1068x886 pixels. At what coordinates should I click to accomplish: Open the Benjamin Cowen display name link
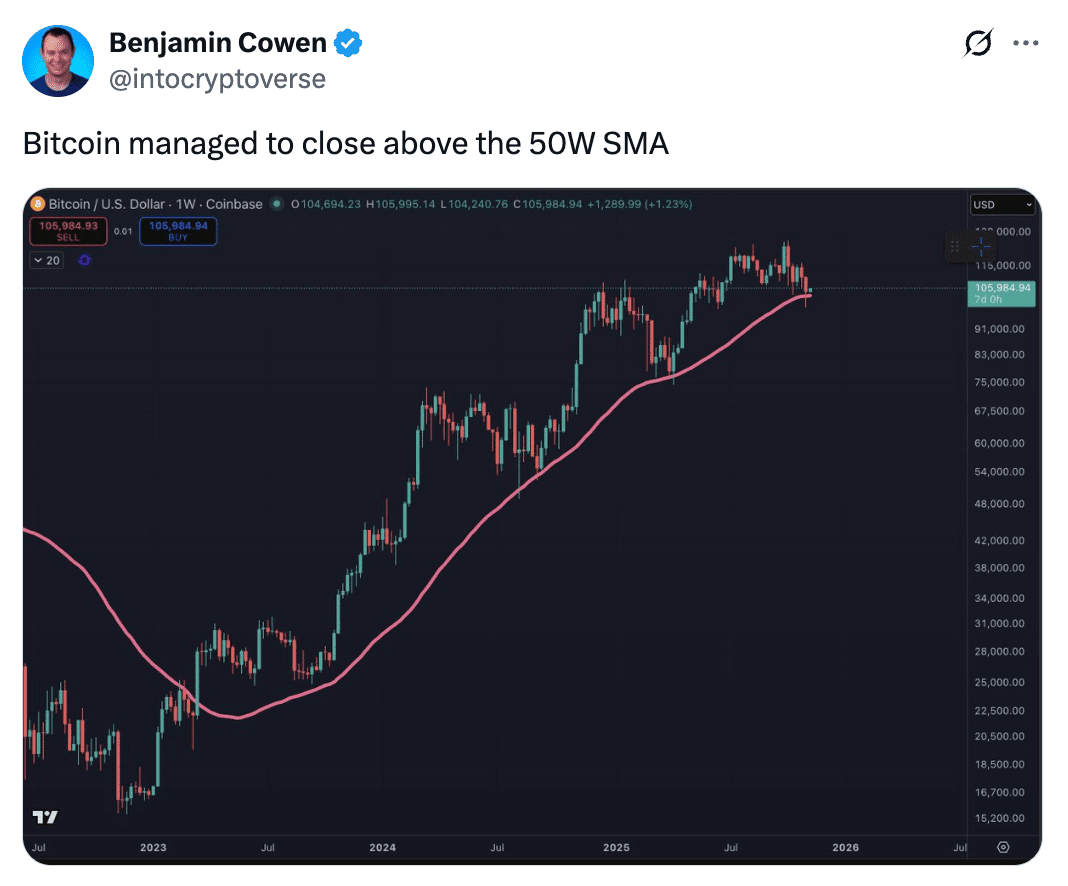click(217, 43)
